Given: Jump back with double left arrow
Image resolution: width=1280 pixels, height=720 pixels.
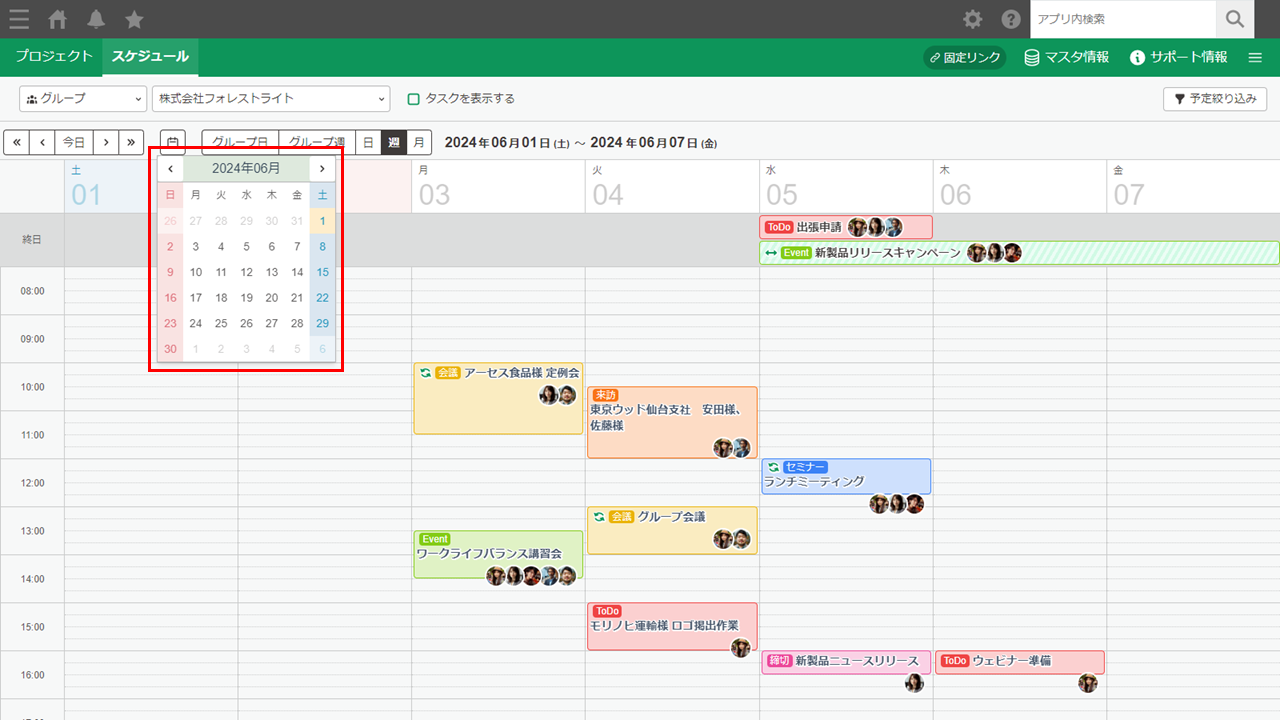Looking at the screenshot, I should (x=16, y=142).
